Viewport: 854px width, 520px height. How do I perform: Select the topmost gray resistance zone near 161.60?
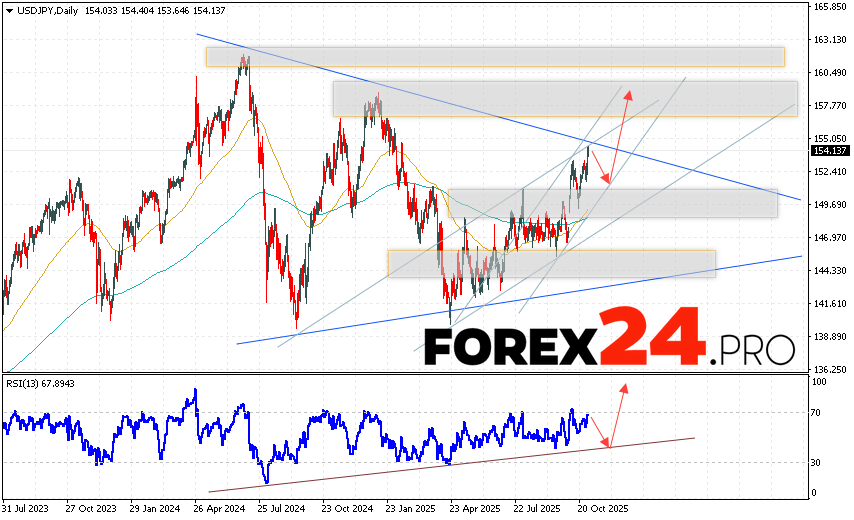tap(494, 56)
